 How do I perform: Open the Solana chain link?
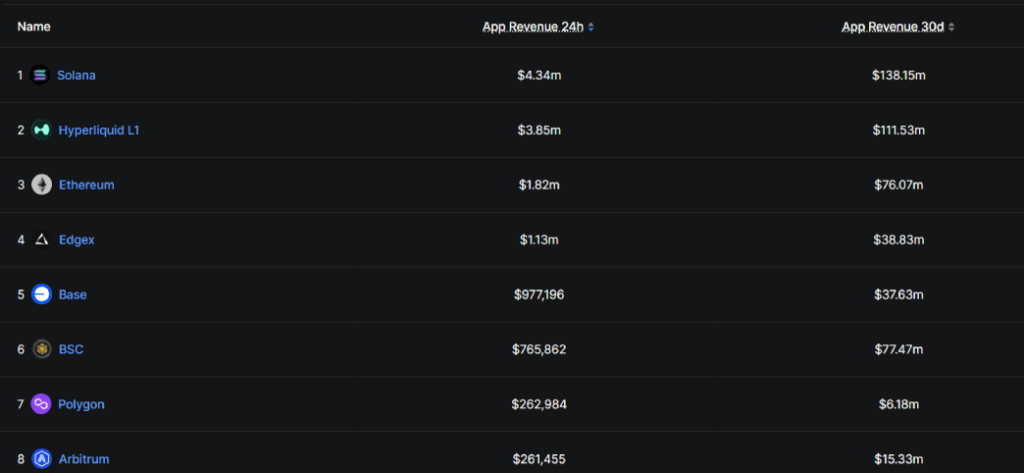coord(76,75)
